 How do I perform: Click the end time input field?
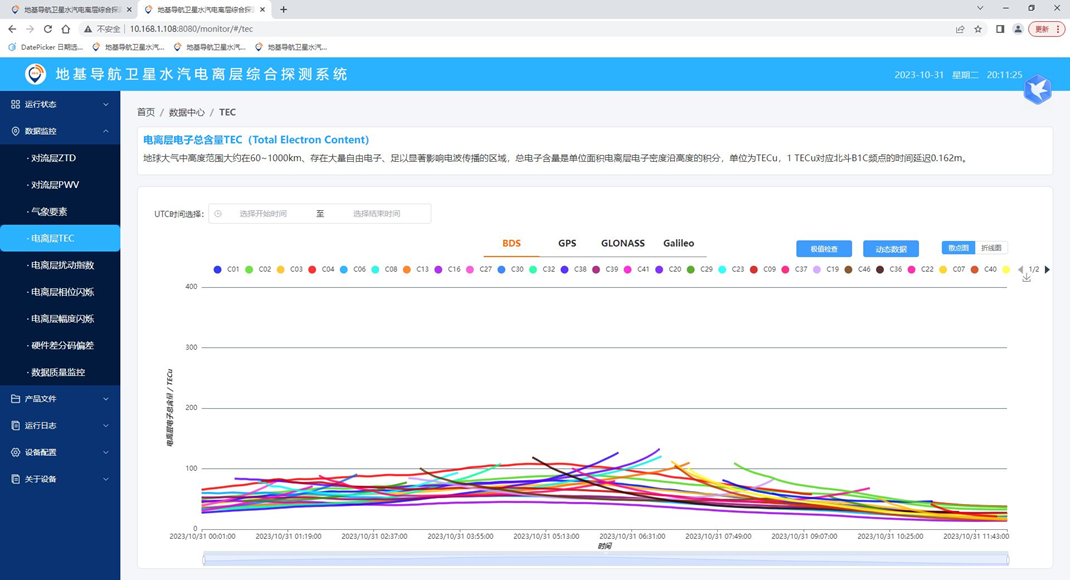point(377,214)
